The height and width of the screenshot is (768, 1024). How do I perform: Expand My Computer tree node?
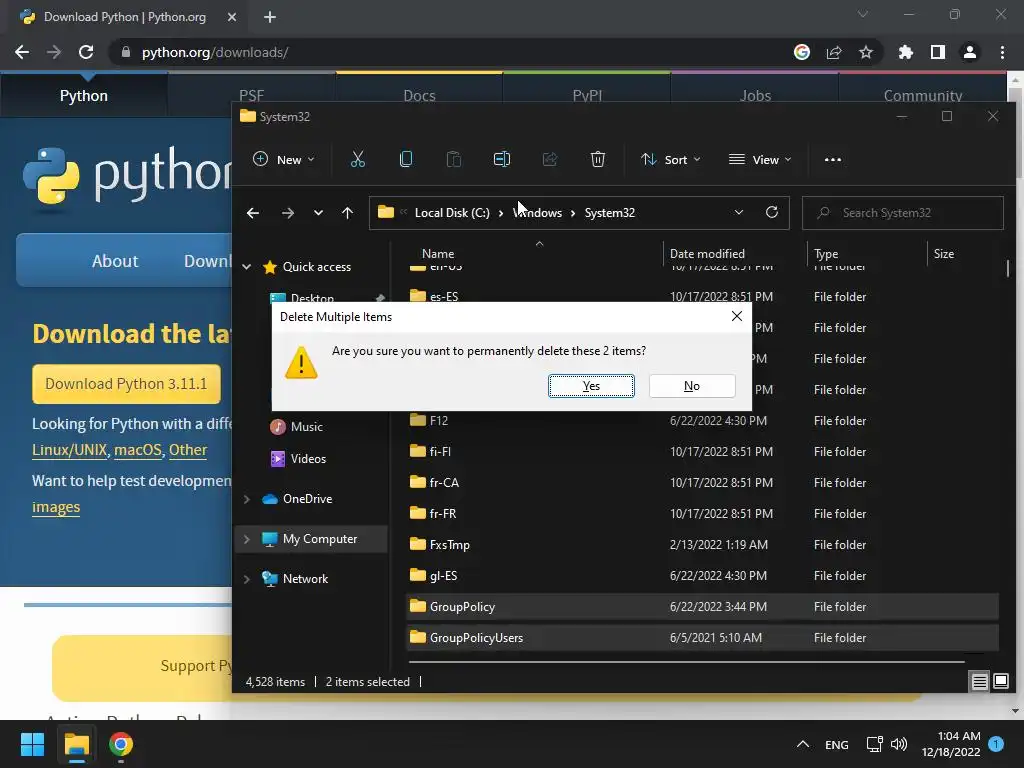[x=247, y=539]
